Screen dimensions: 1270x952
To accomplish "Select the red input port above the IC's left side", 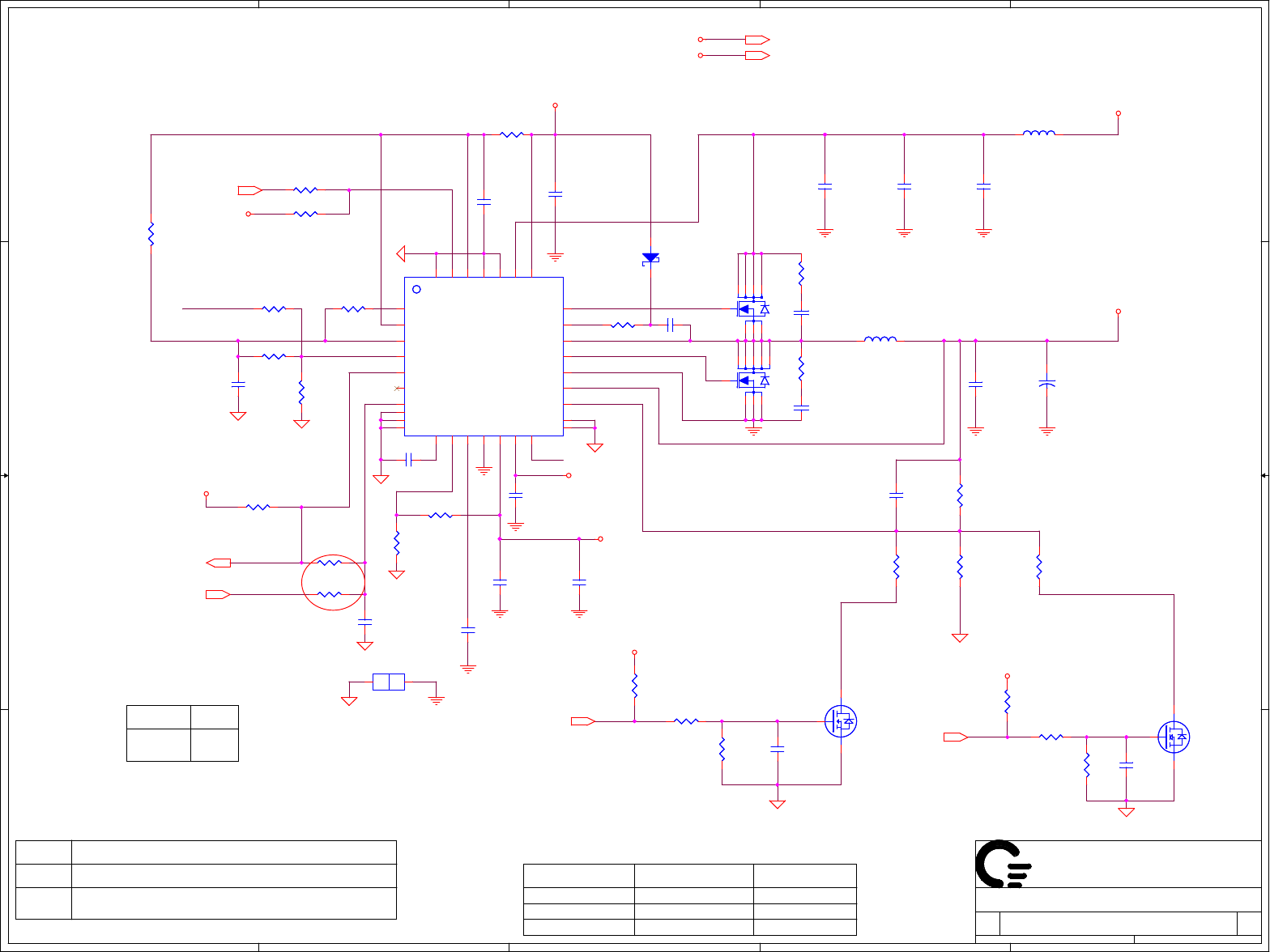I will coord(249,190).
